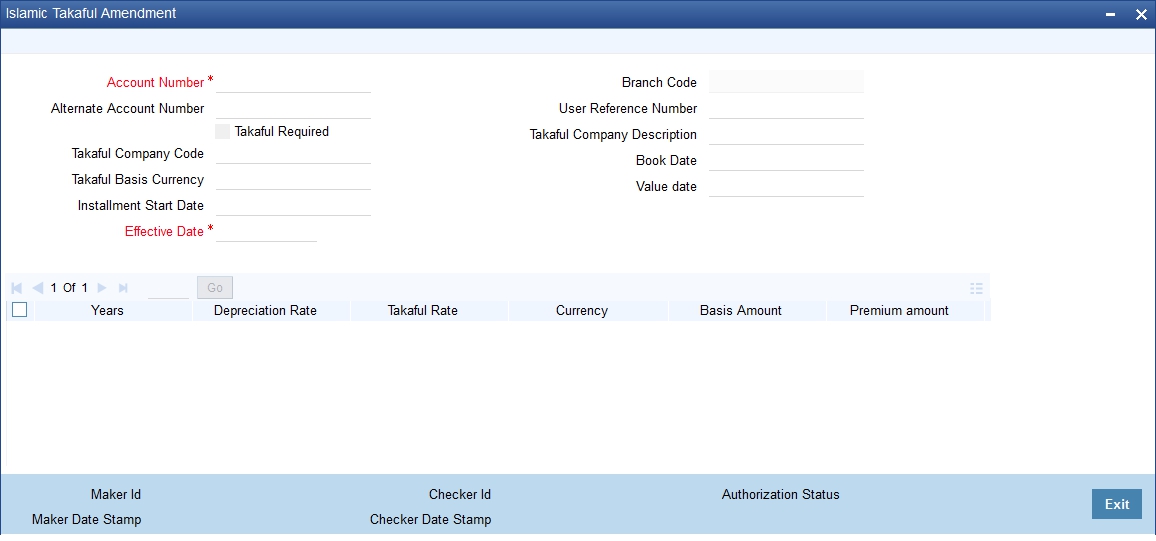Screen dimensions: 1156x541
Task: Focus the Installment Start Date field
Action: coord(293,205)
